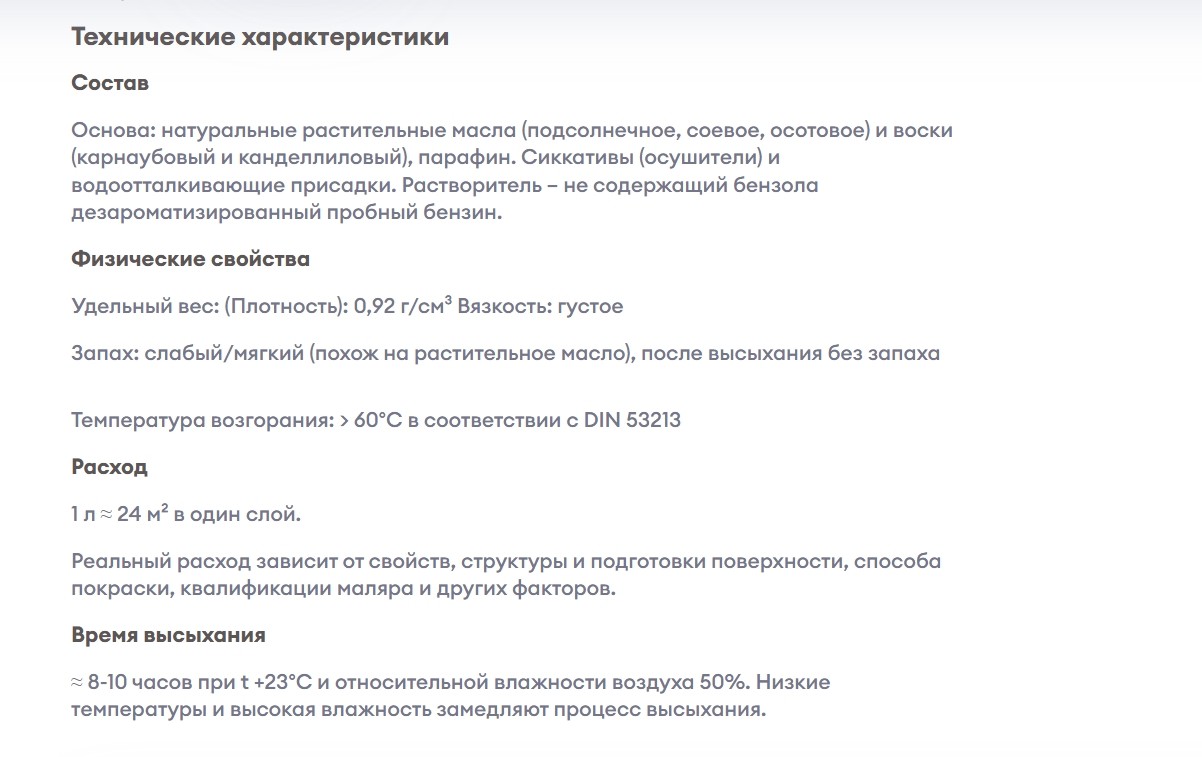This screenshot has height=757, width=1202.
Task: Click the 'Расход' subheading
Action: click(110, 467)
